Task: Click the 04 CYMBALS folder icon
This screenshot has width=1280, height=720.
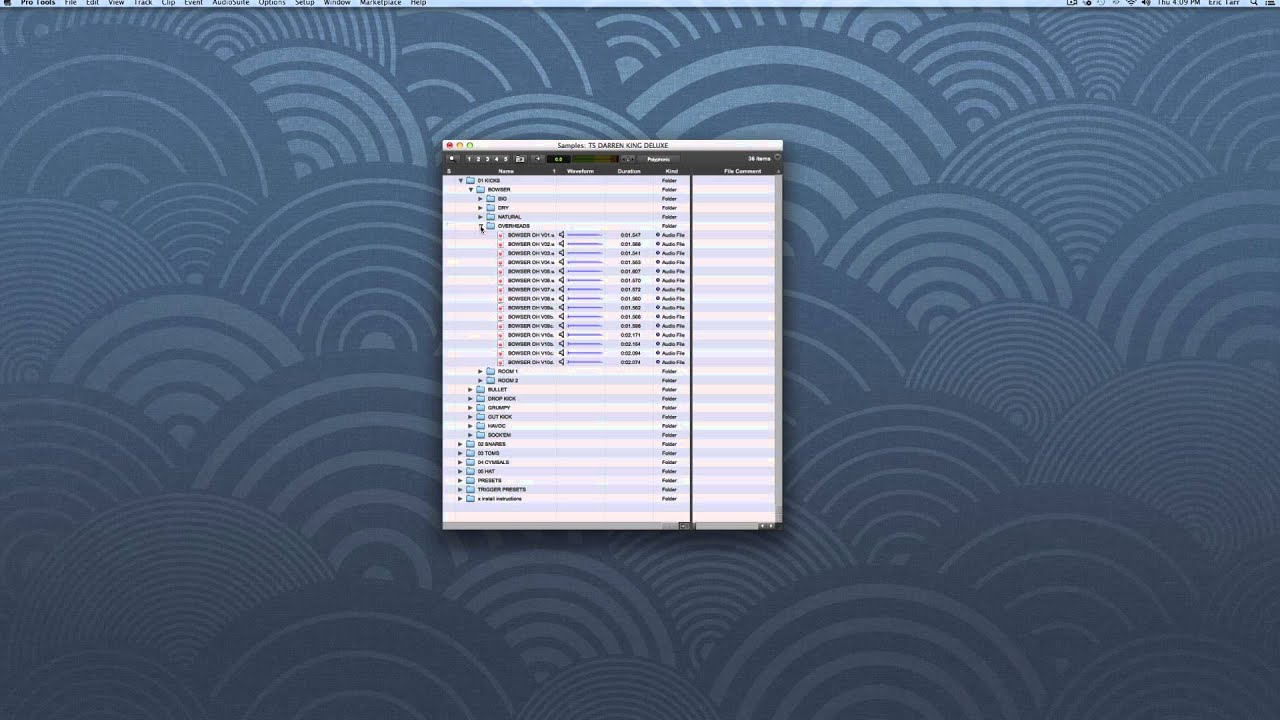Action: tap(470, 462)
